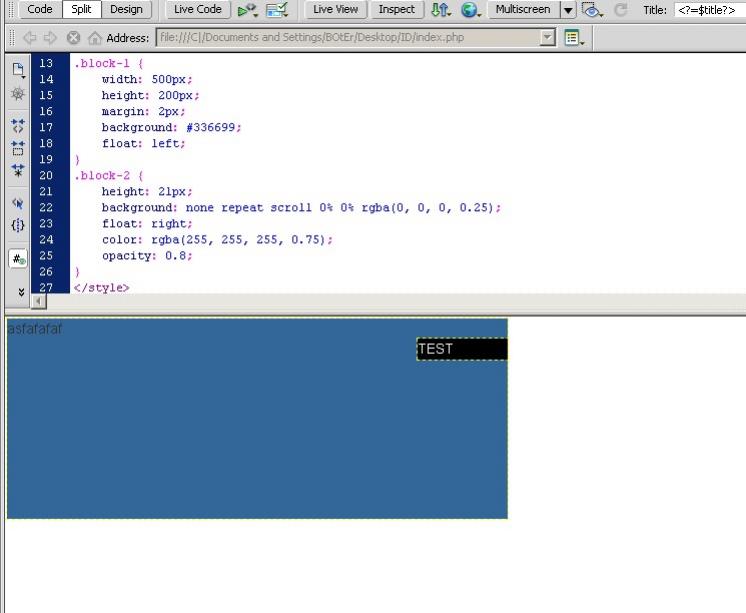Switch to Split view
This screenshot has height=613, width=746.
coord(81,10)
